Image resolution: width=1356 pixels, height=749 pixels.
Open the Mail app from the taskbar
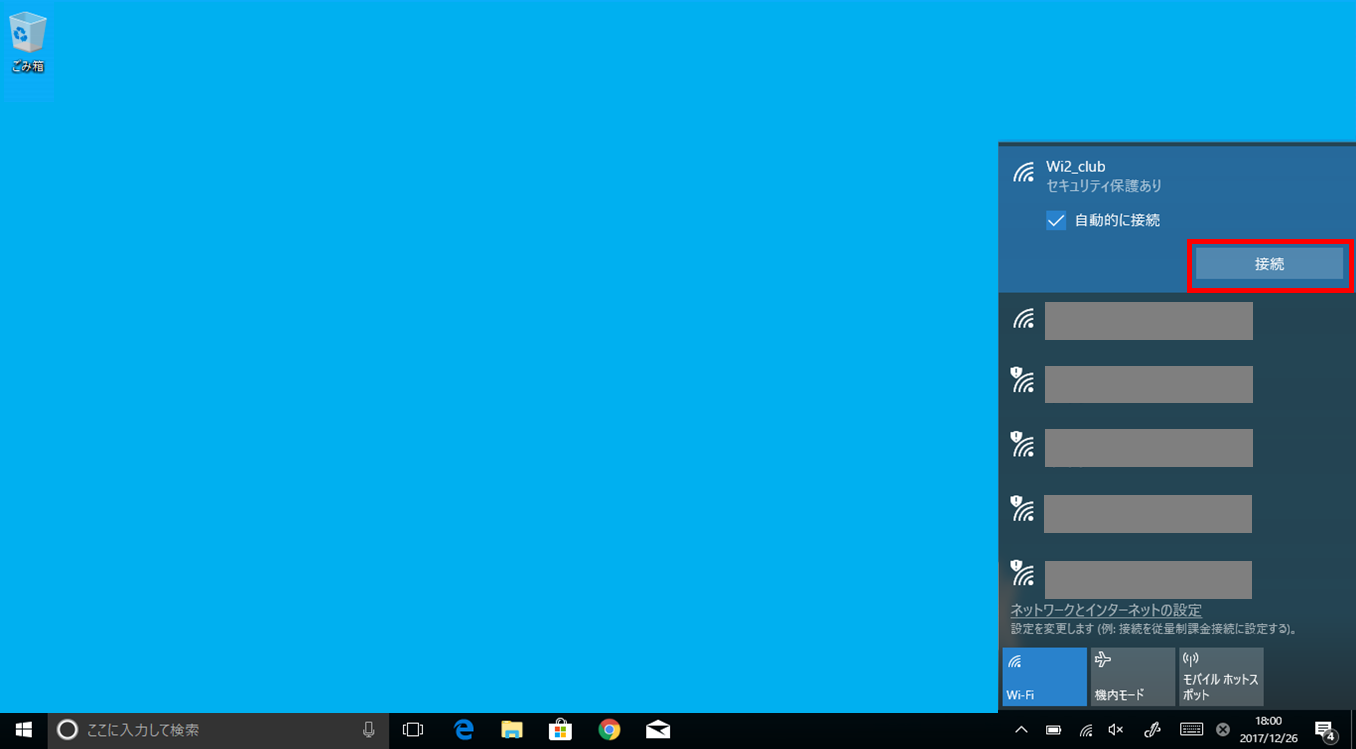point(658,730)
